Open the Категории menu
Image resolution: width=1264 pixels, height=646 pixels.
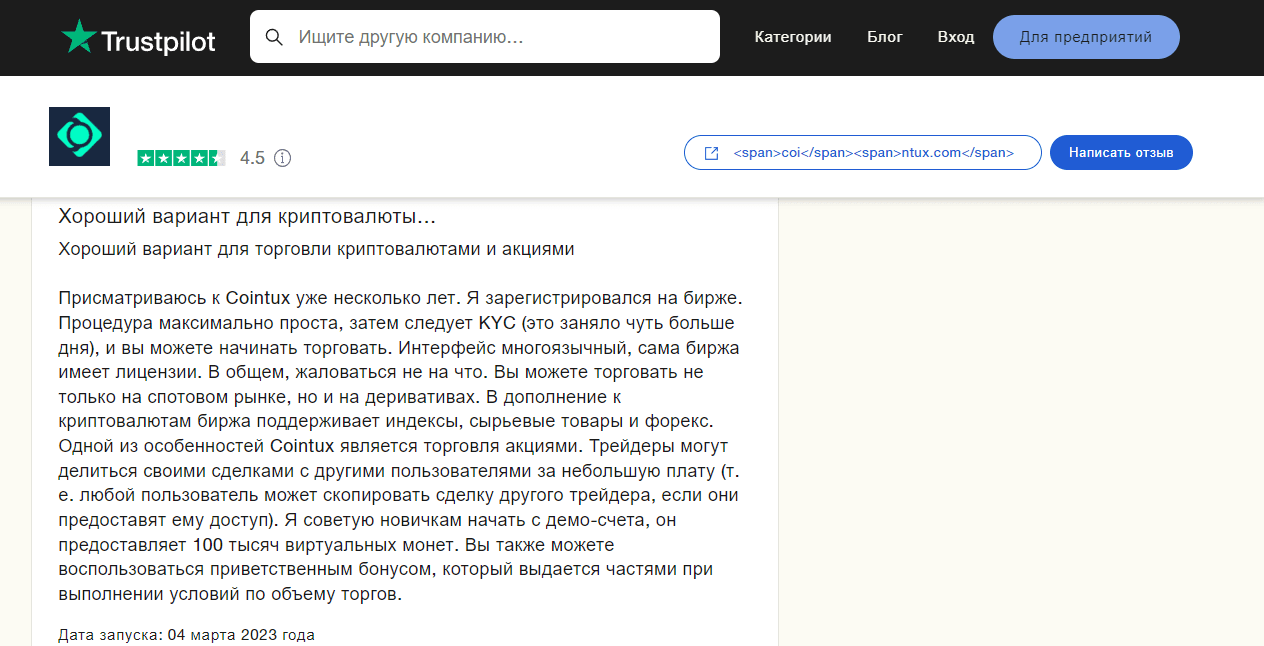[x=793, y=36]
